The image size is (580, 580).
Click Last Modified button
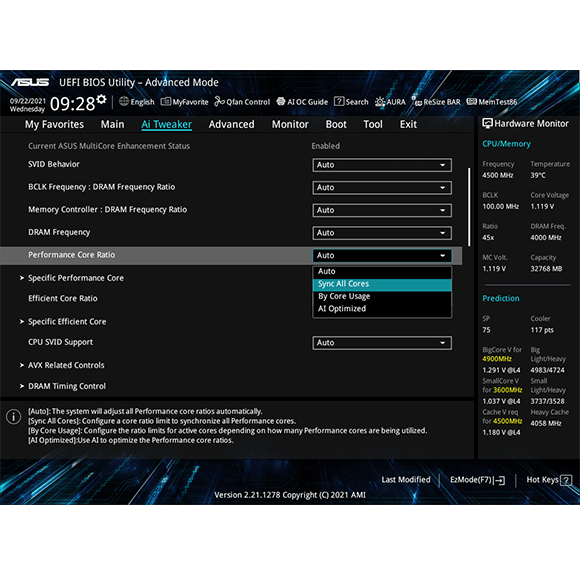coord(406,480)
